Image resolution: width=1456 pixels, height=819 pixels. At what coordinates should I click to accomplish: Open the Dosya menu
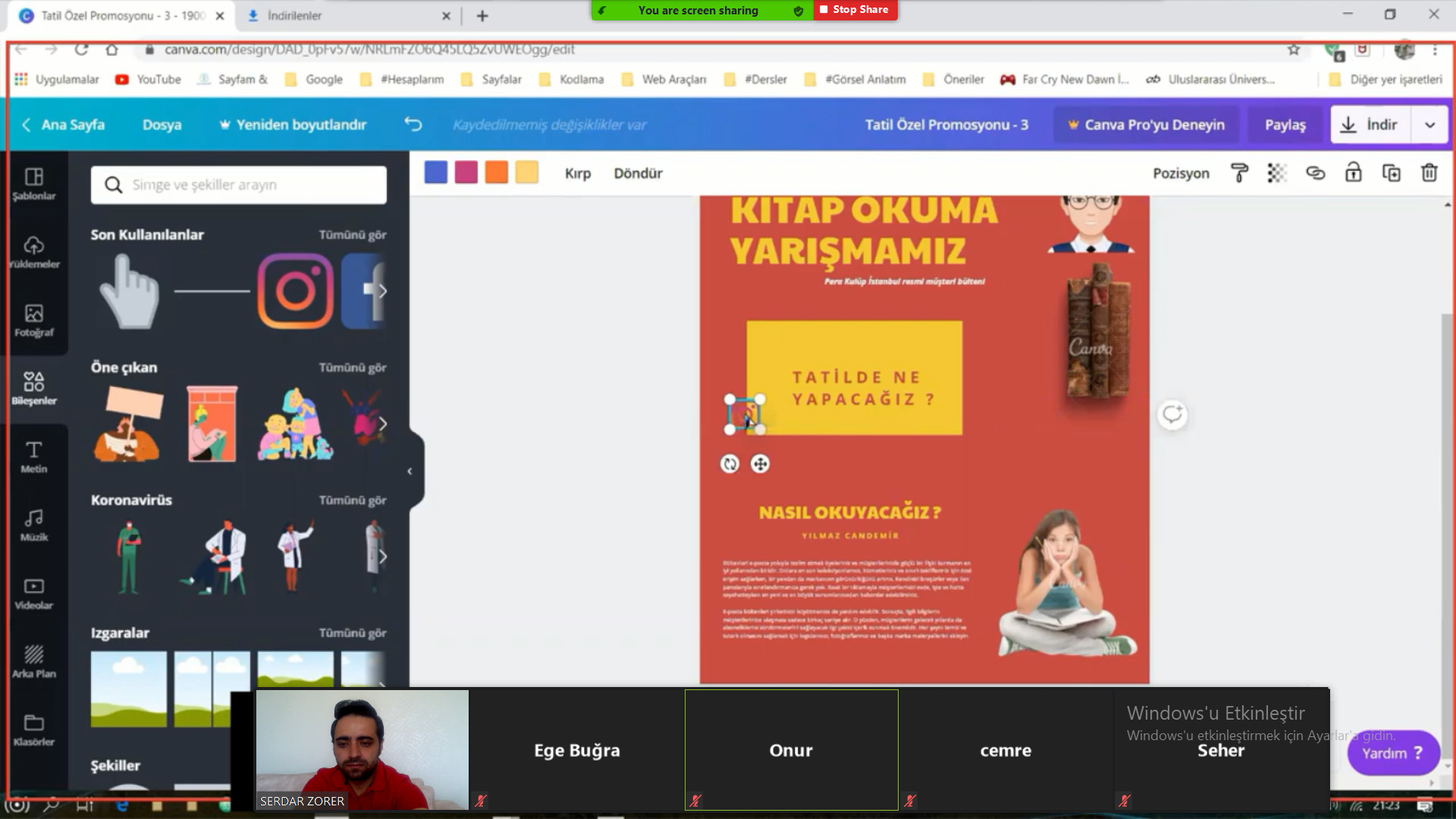pos(162,124)
